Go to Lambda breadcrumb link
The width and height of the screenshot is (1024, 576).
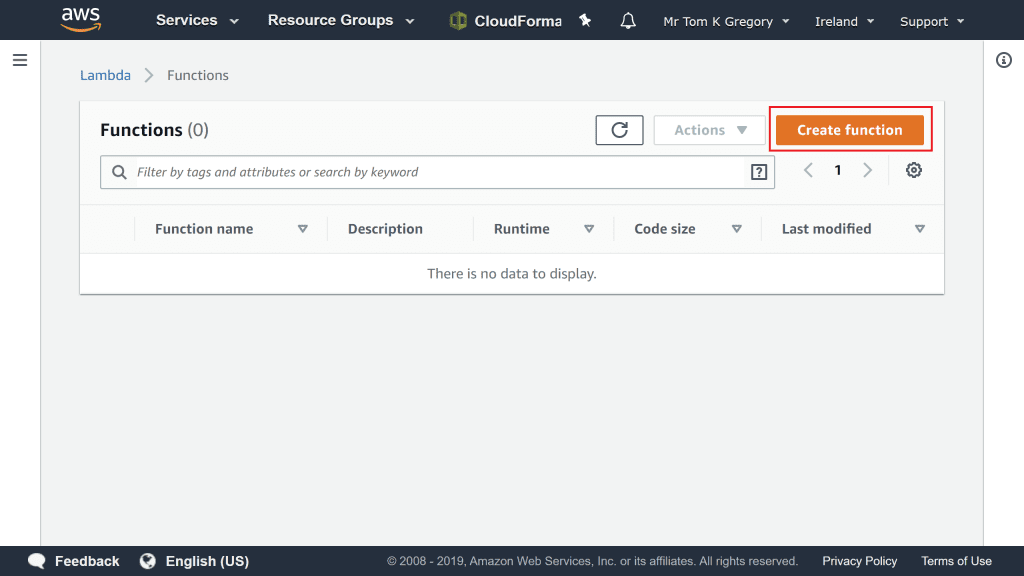105,75
